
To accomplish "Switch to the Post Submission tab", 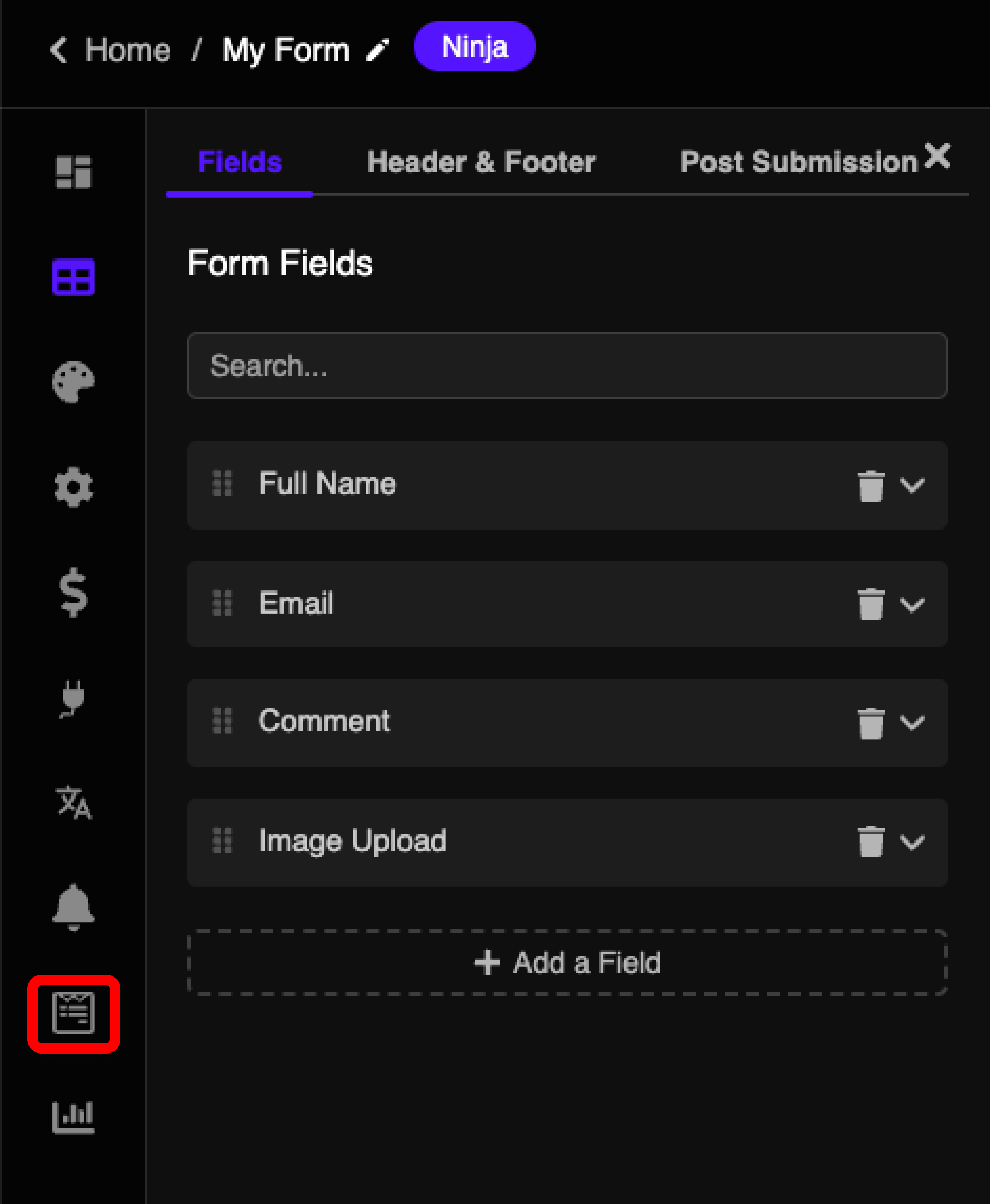I will (799, 162).
